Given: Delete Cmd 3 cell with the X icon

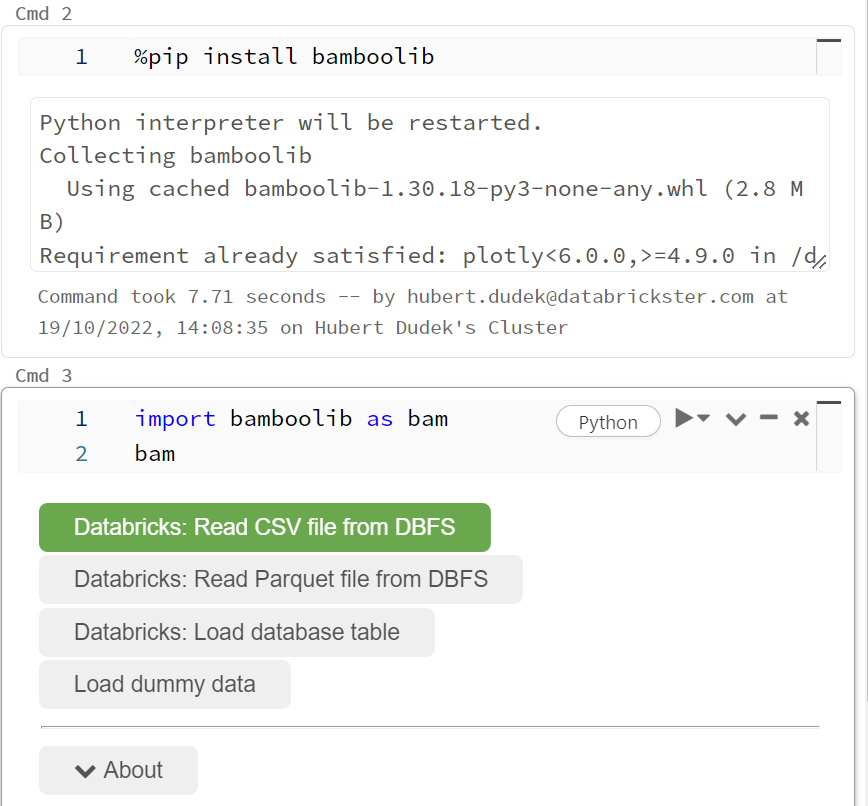Looking at the screenshot, I should point(801,420).
